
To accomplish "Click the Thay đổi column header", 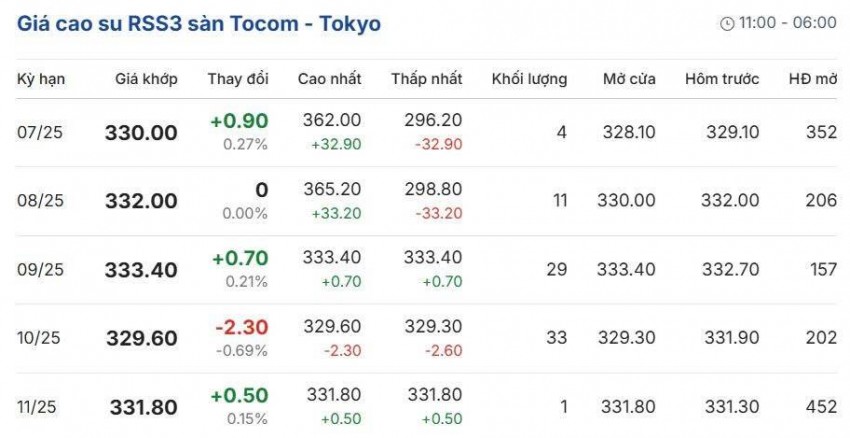I will [x=238, y=79].
